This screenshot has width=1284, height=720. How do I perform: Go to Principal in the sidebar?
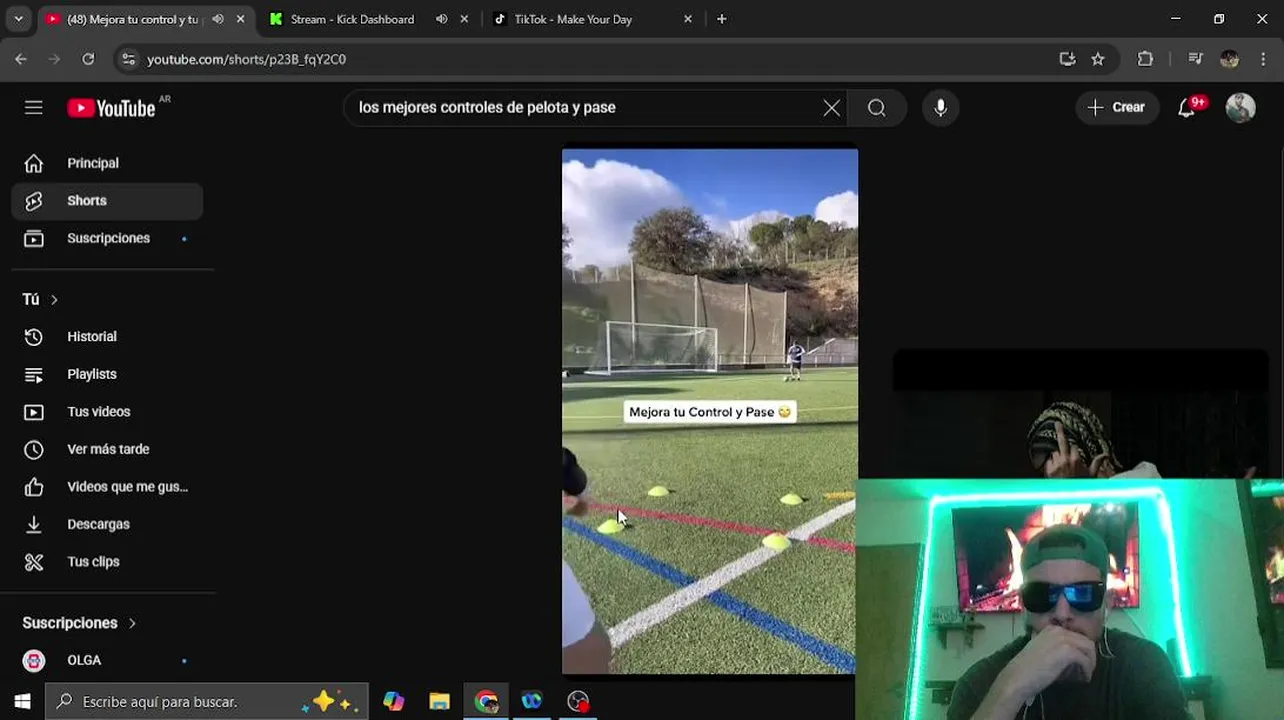point(107,163)
